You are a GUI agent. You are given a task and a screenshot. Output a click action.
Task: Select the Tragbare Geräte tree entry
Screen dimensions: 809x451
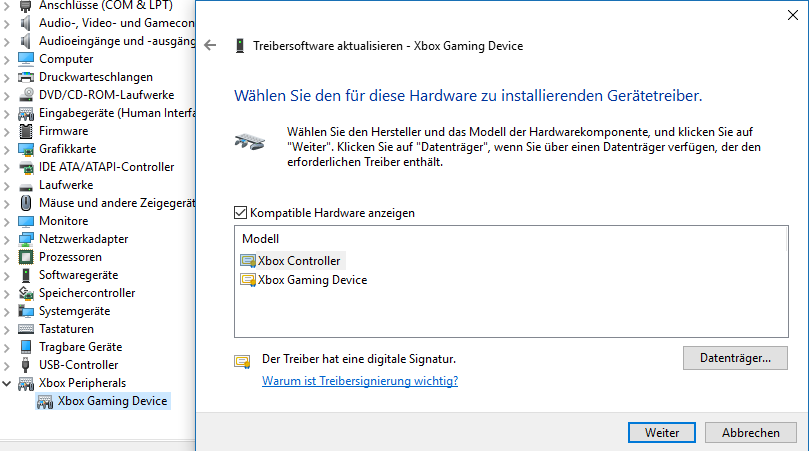tap(80, 347)
